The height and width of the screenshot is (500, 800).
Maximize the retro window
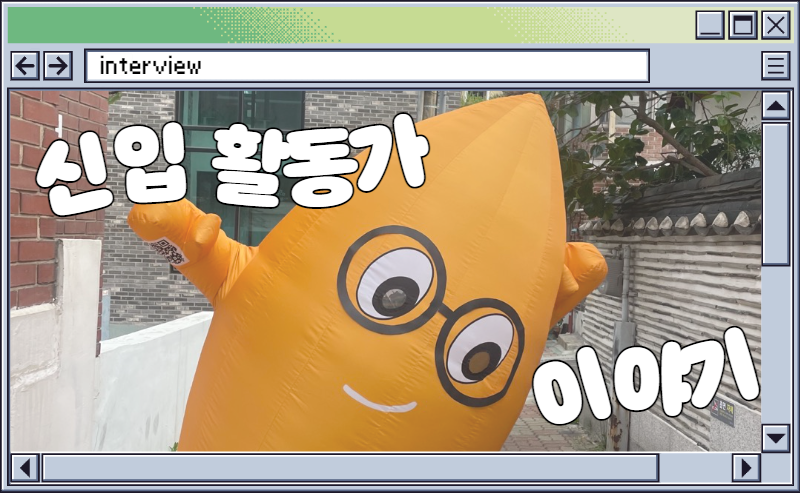pyautogui.click(x=742, y=24)
